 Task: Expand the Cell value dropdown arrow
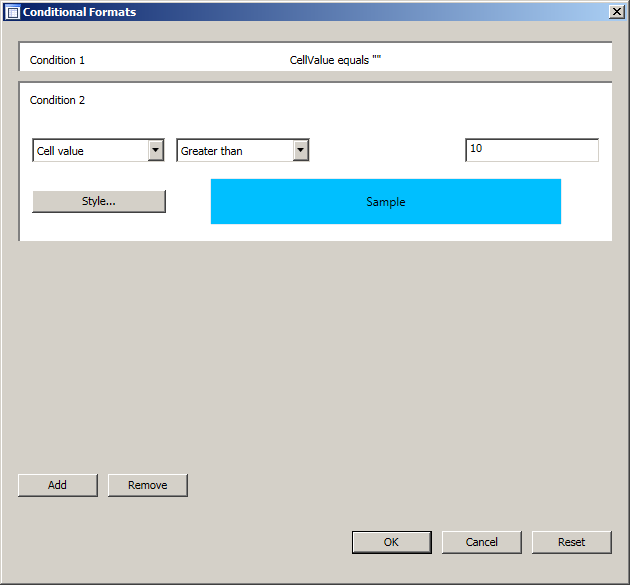click(x=156, y=151)
